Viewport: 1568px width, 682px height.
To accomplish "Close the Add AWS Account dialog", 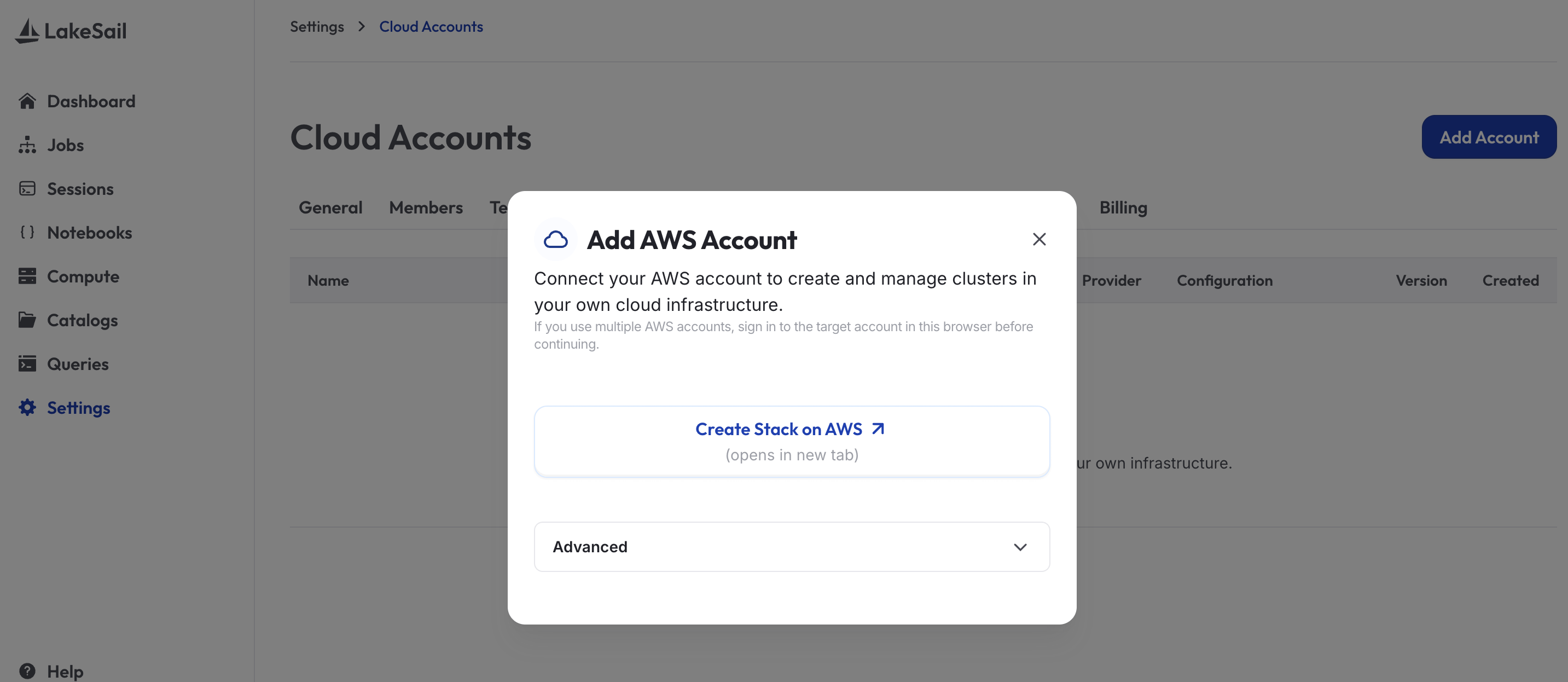I will pos(1039,239).
